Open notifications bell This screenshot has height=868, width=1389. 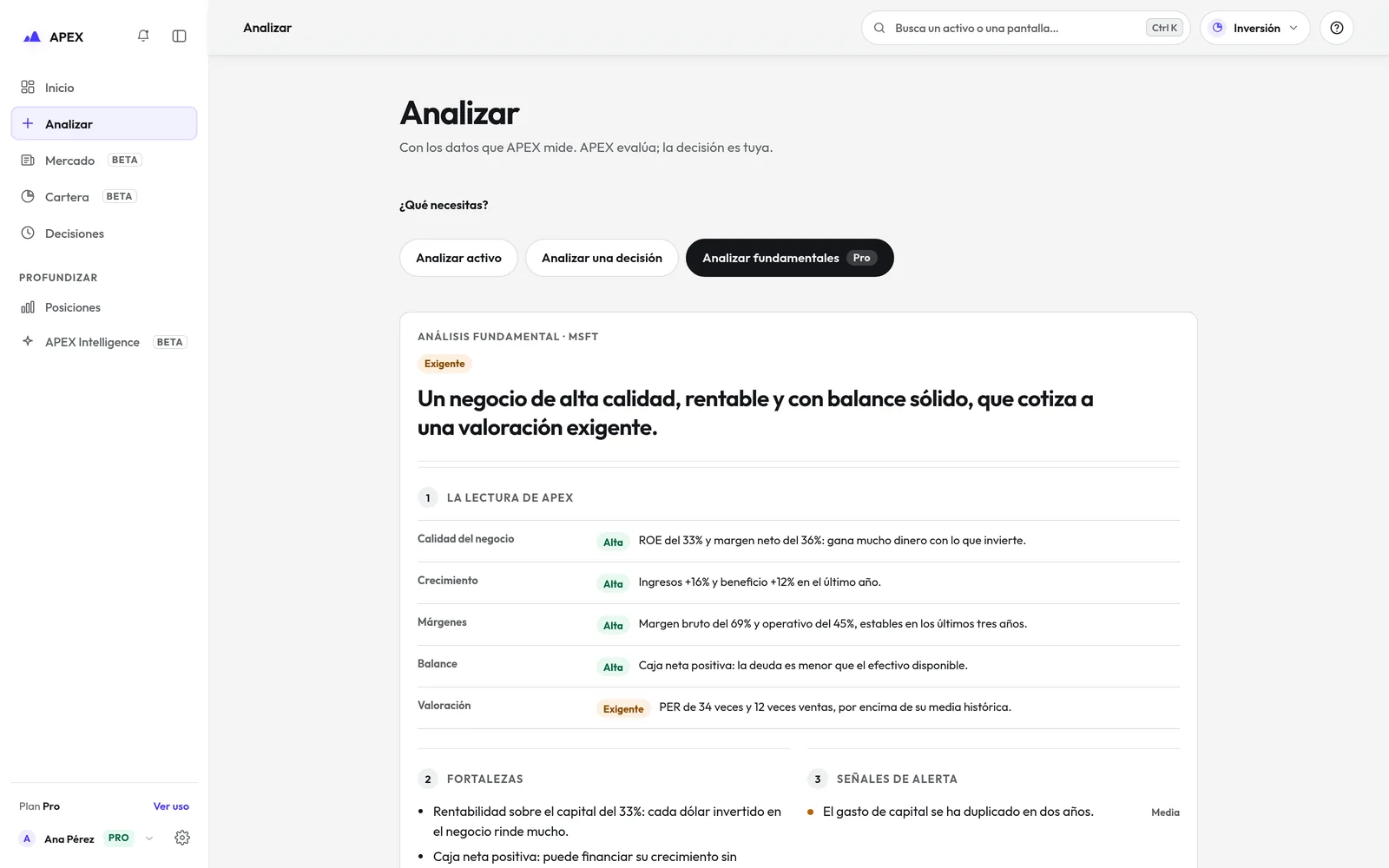[143, 36]
